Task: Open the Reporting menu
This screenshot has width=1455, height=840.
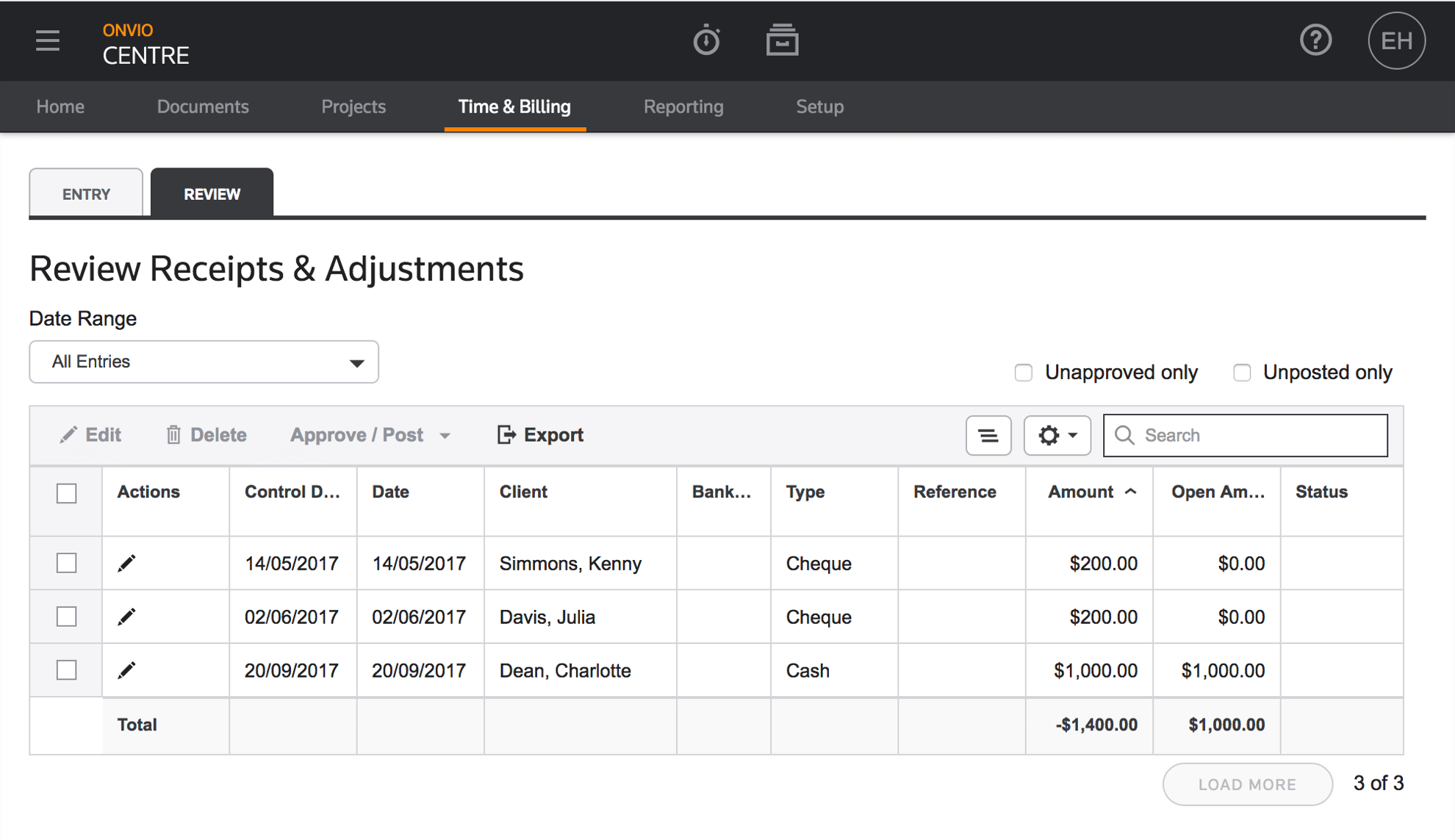Action: coord(683,107)
